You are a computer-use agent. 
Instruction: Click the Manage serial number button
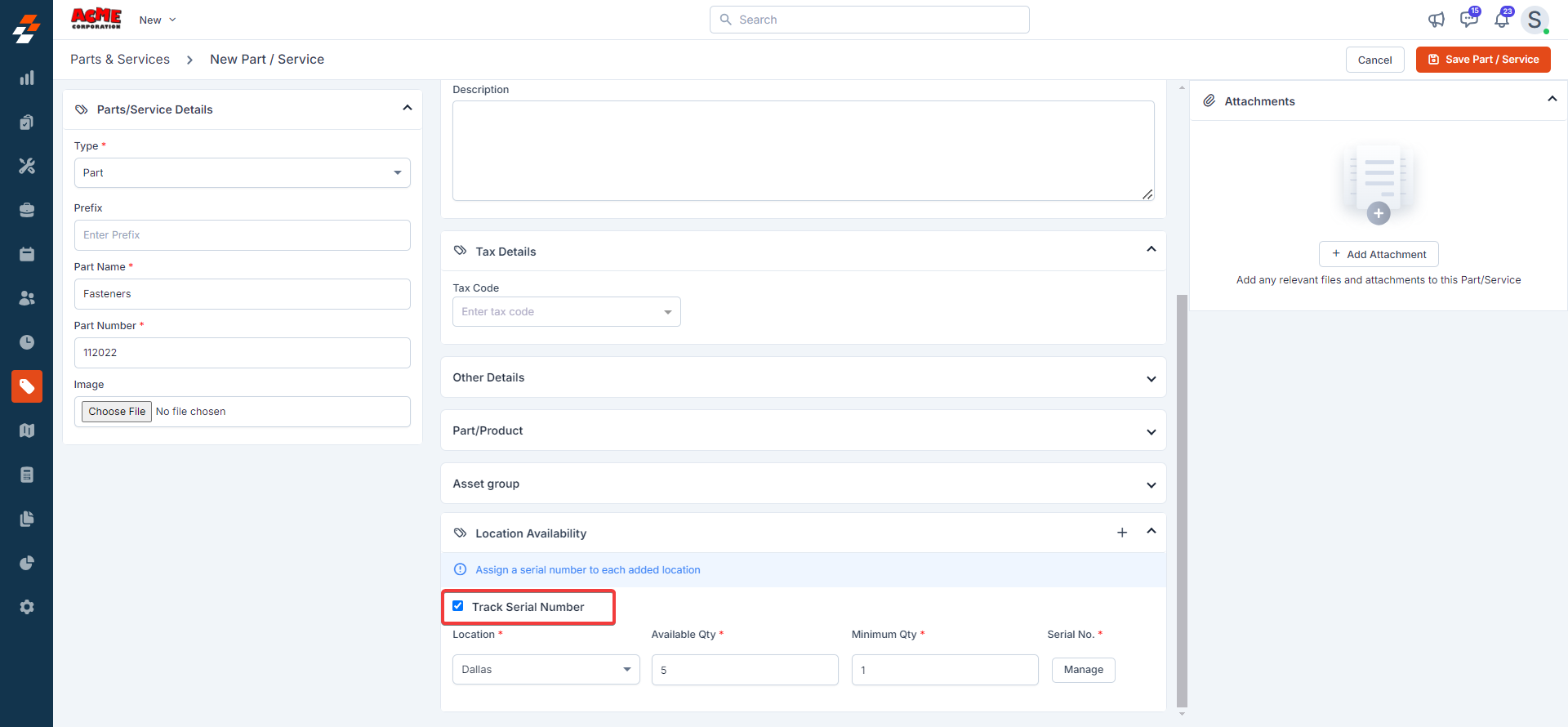(x=1083, y=670)
